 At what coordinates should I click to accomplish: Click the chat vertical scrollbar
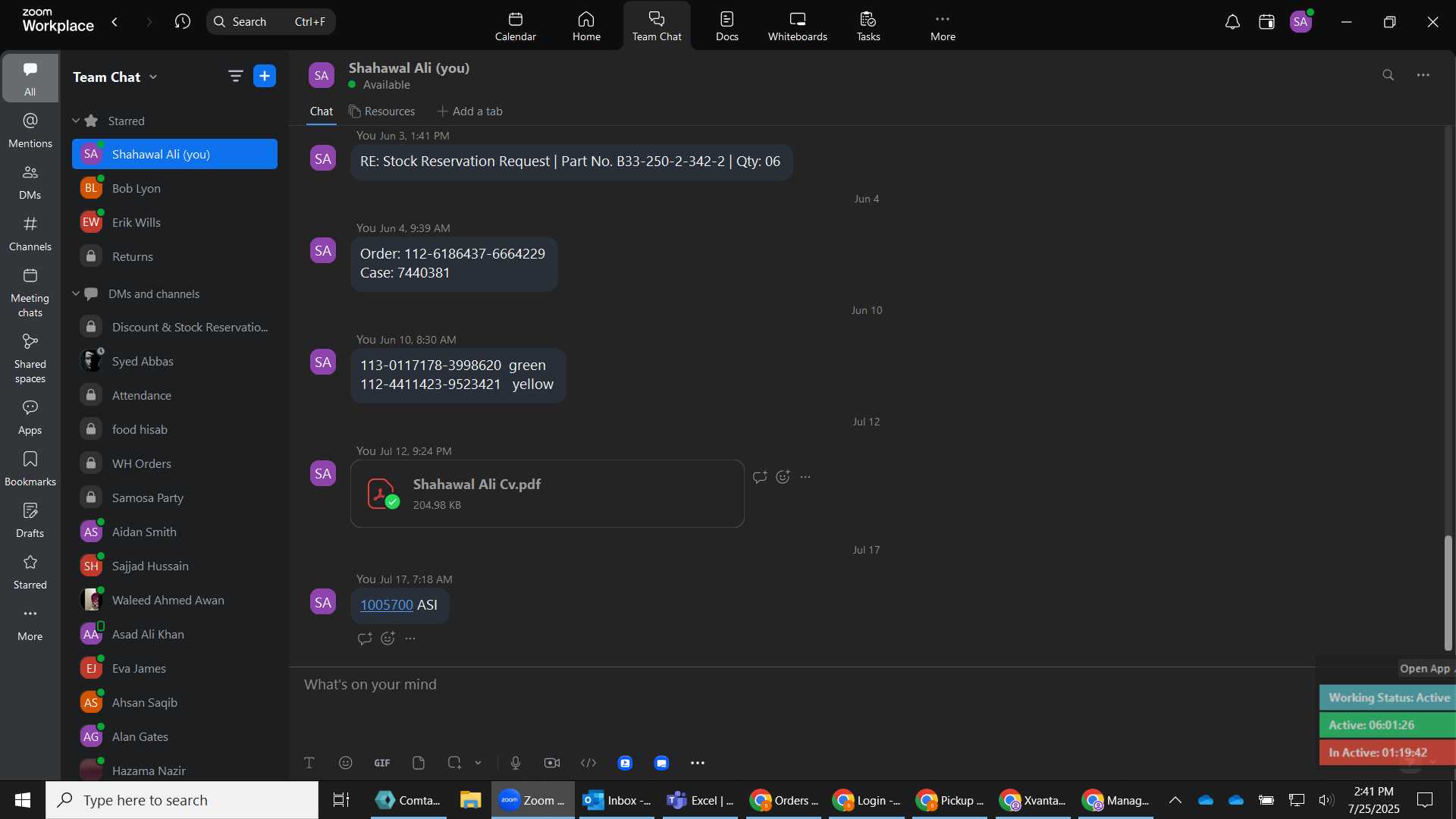point(1448,592)
